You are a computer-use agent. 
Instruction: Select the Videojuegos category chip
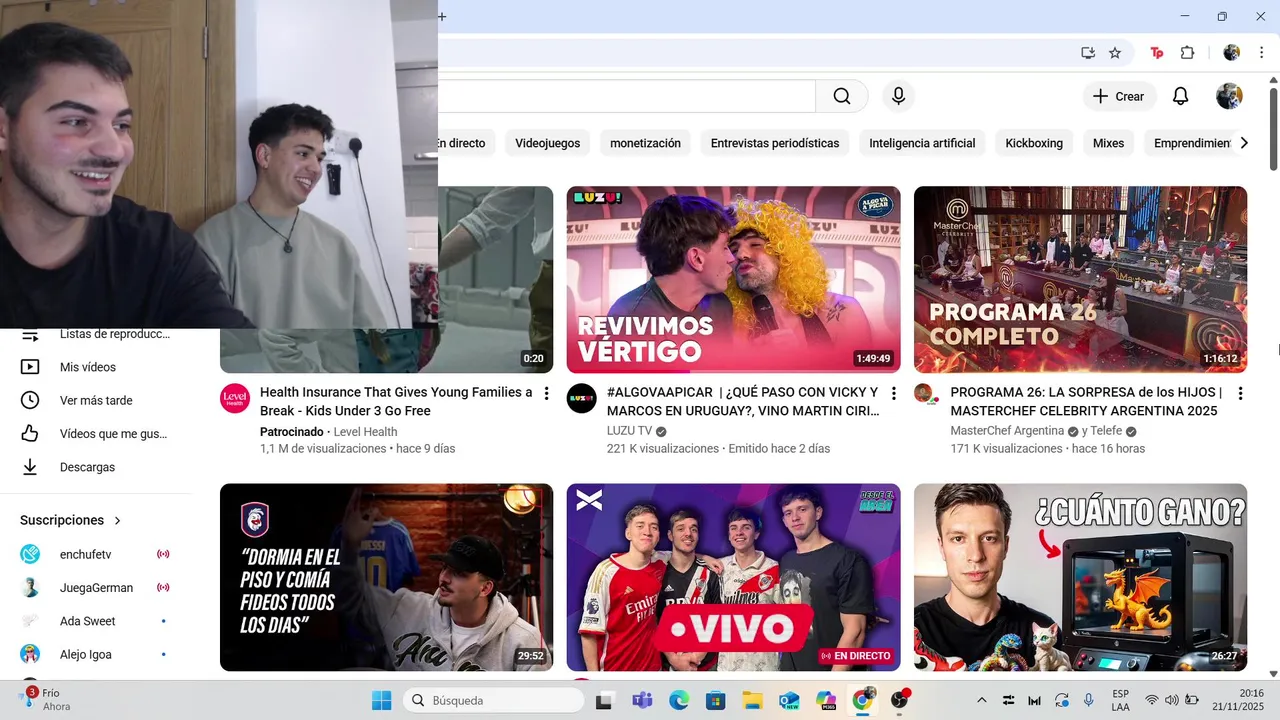pos(548,143)
